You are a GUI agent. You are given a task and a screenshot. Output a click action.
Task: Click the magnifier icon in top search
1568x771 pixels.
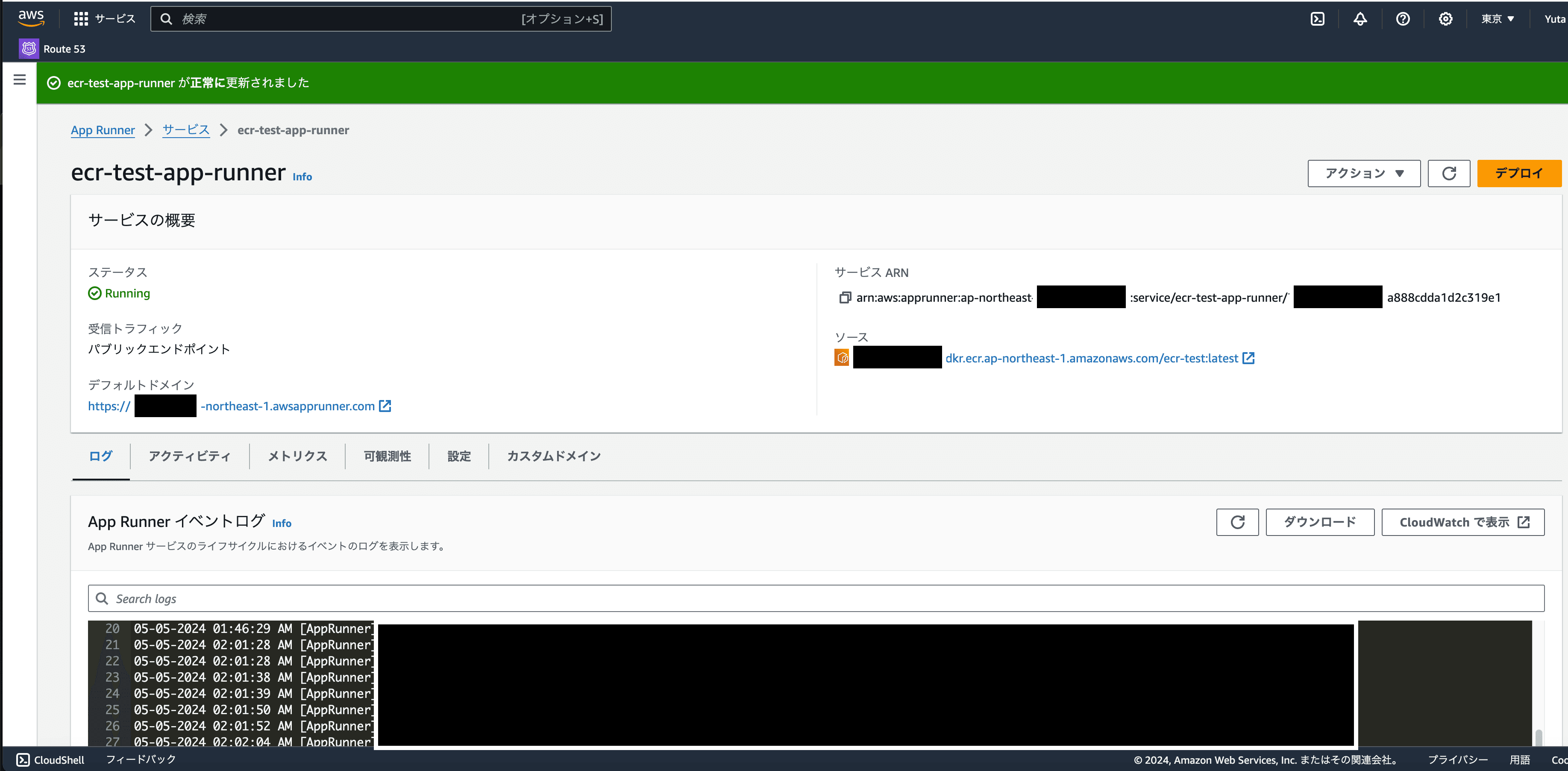[166, 19]
